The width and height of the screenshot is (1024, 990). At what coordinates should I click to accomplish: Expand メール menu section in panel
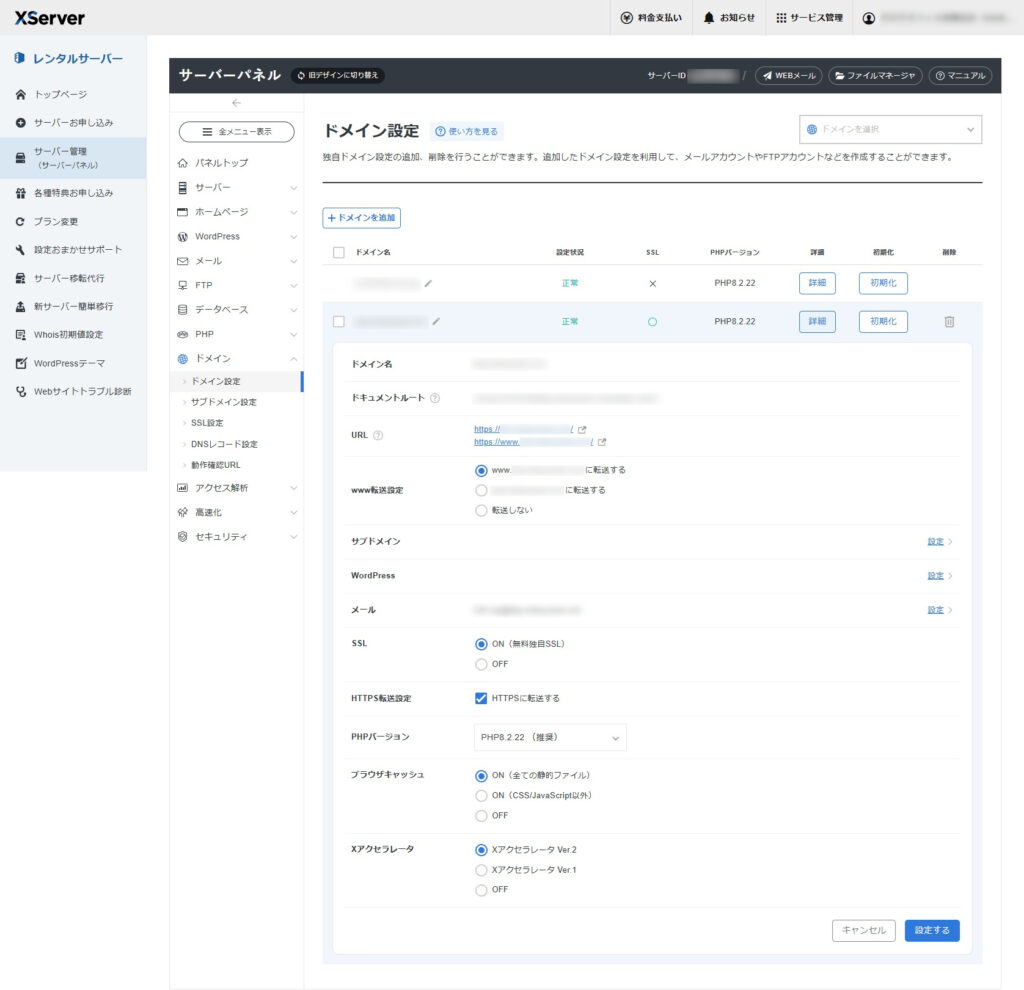[x=236, y=261]
